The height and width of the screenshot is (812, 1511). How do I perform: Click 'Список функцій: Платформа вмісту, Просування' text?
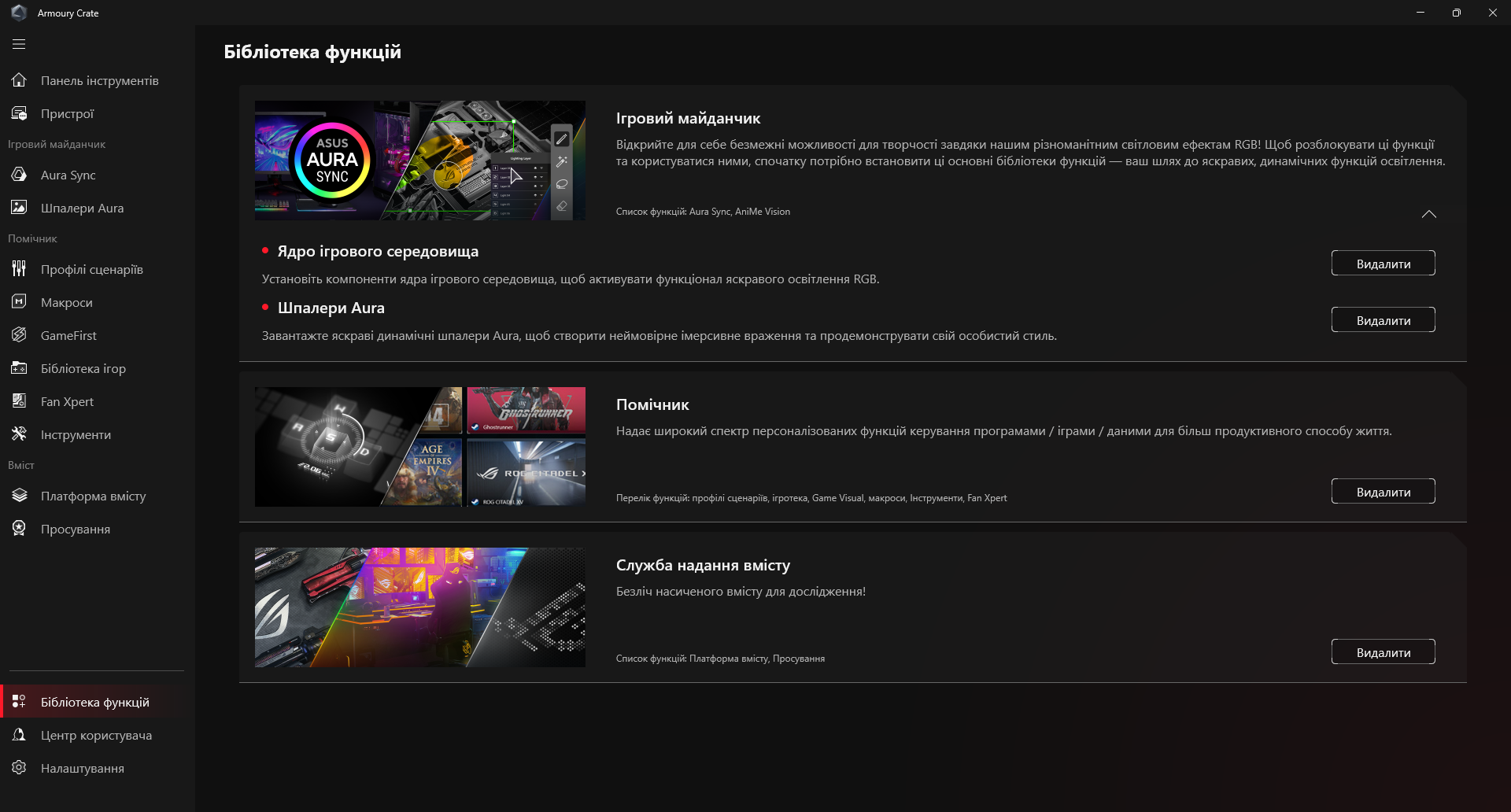point(720,659)
